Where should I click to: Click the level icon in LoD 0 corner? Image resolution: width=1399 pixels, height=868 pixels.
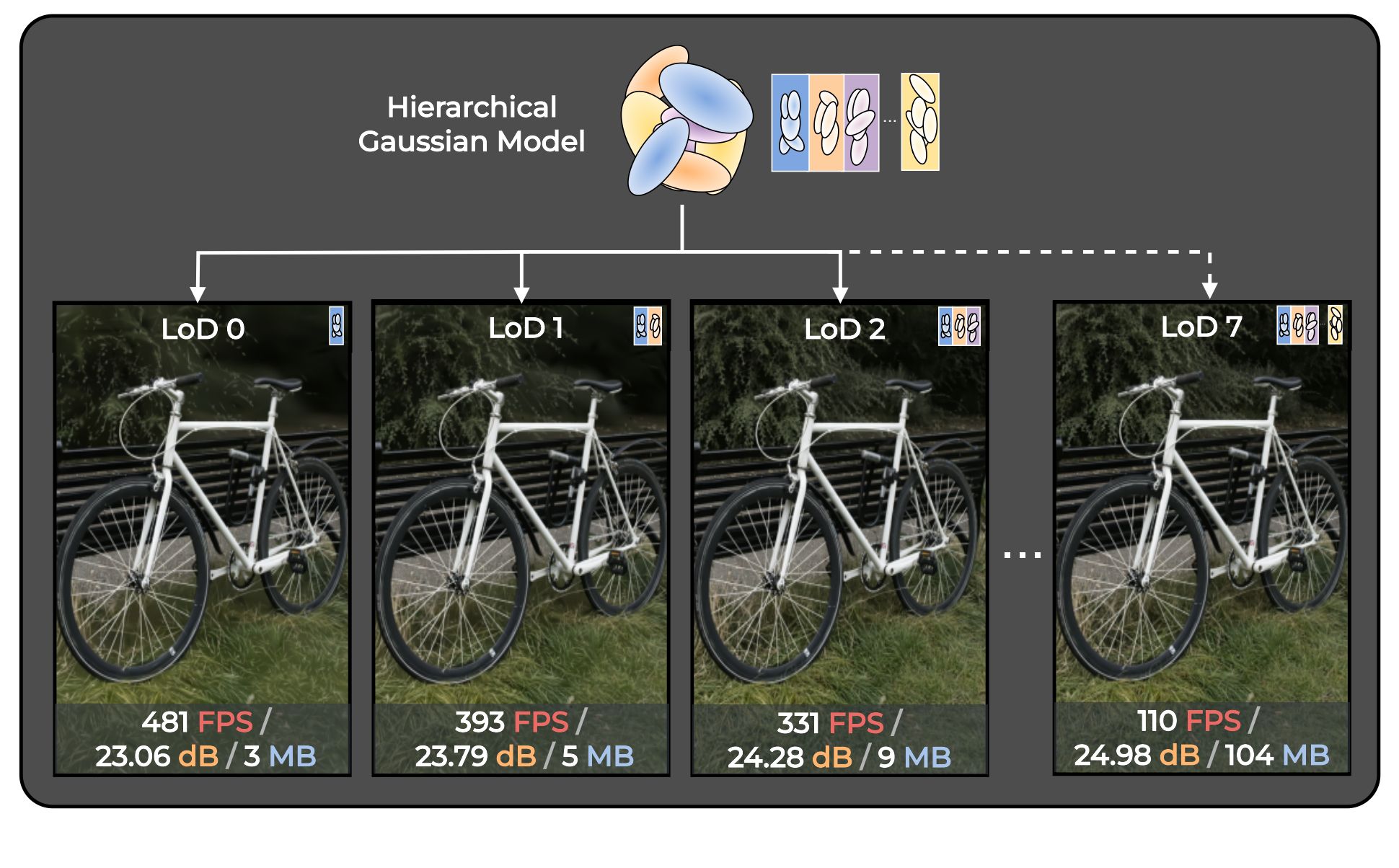336,326
